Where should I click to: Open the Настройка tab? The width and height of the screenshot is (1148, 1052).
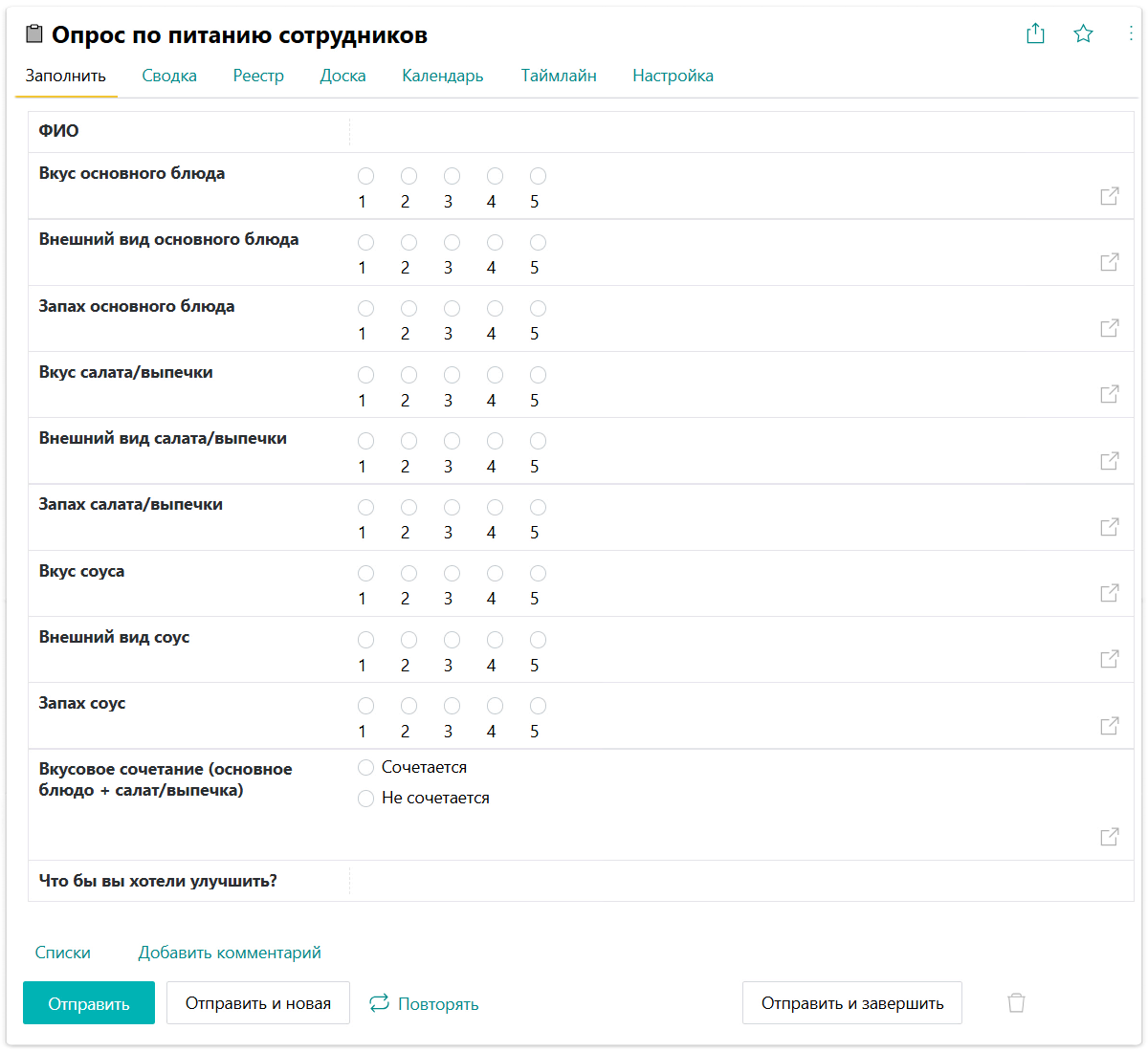pyautogui.click(x=673, y=76)
